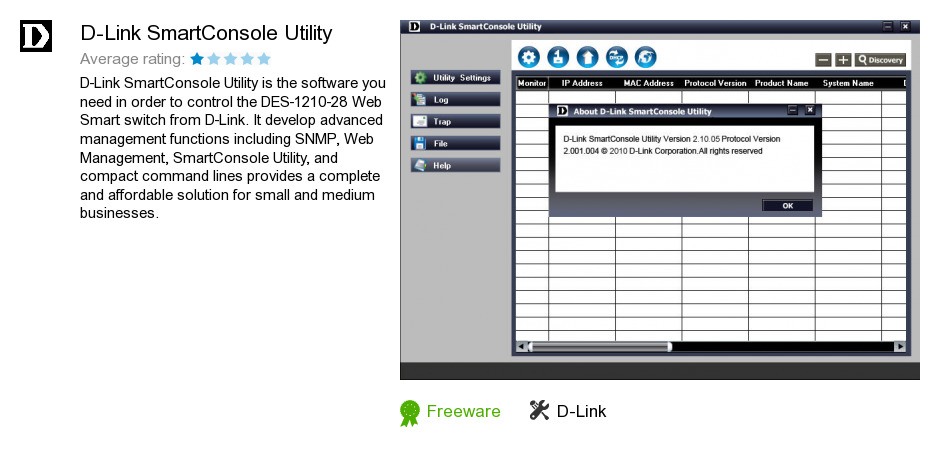Click the globe web access icon
The height and width of the screenshot is (457, 940).
click(646, 58)
